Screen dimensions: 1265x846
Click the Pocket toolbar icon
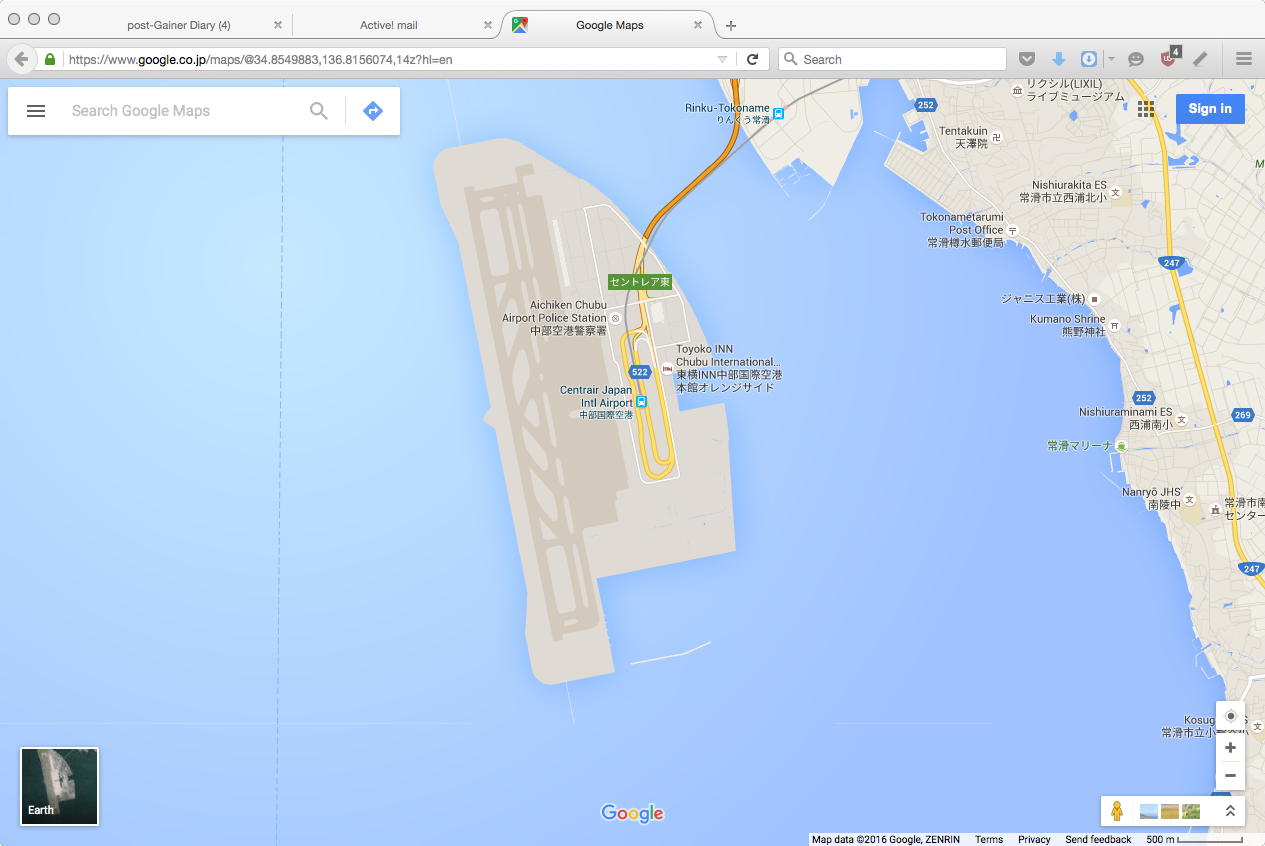tap(1027, 59)
